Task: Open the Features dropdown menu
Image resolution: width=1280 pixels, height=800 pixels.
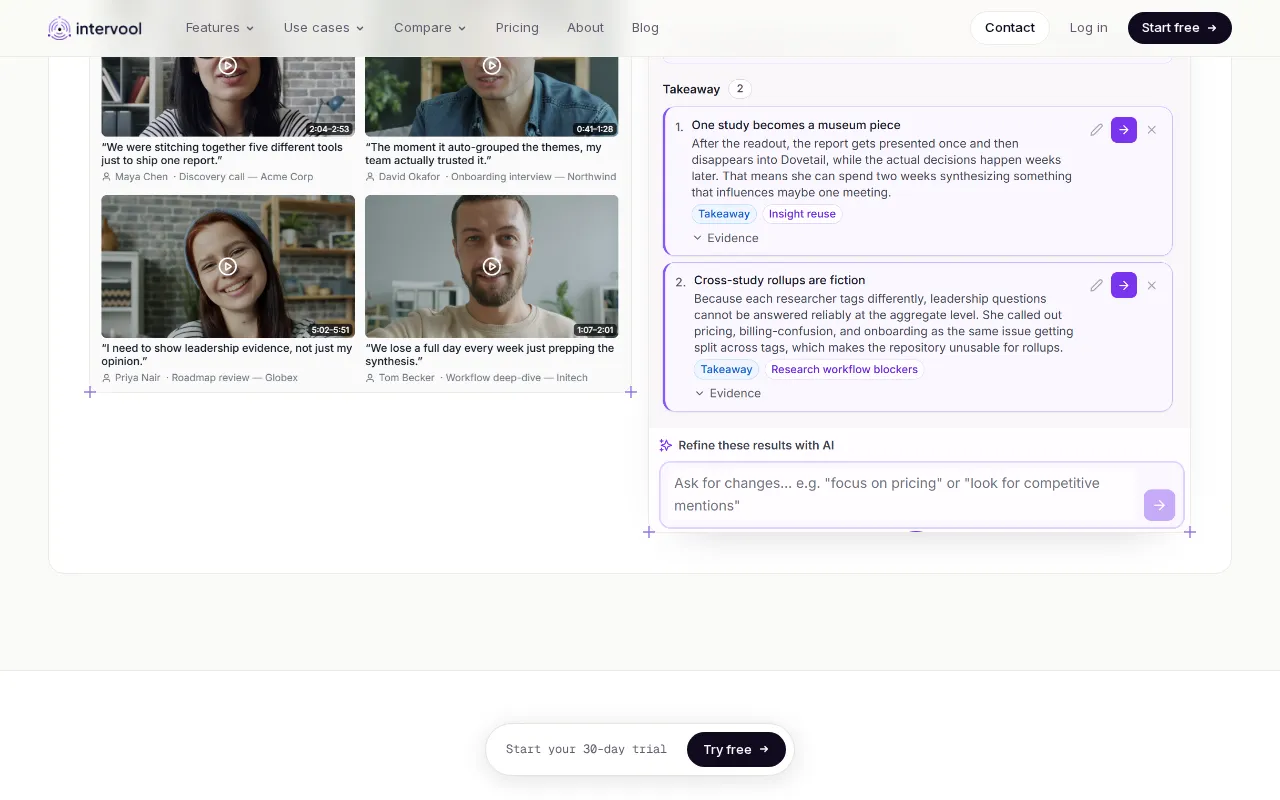Action: pyautogui.click(x=220, y=28)
